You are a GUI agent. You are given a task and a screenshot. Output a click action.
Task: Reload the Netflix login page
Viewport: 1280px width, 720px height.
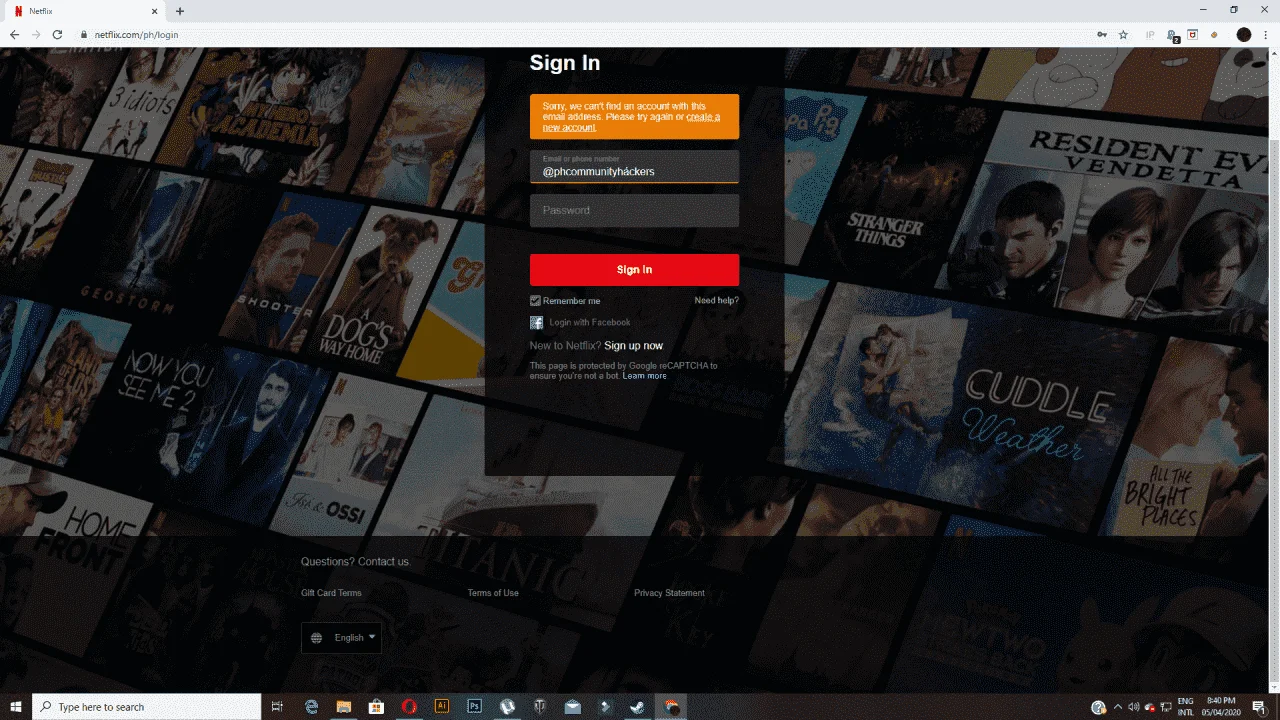tap(59, 34)
